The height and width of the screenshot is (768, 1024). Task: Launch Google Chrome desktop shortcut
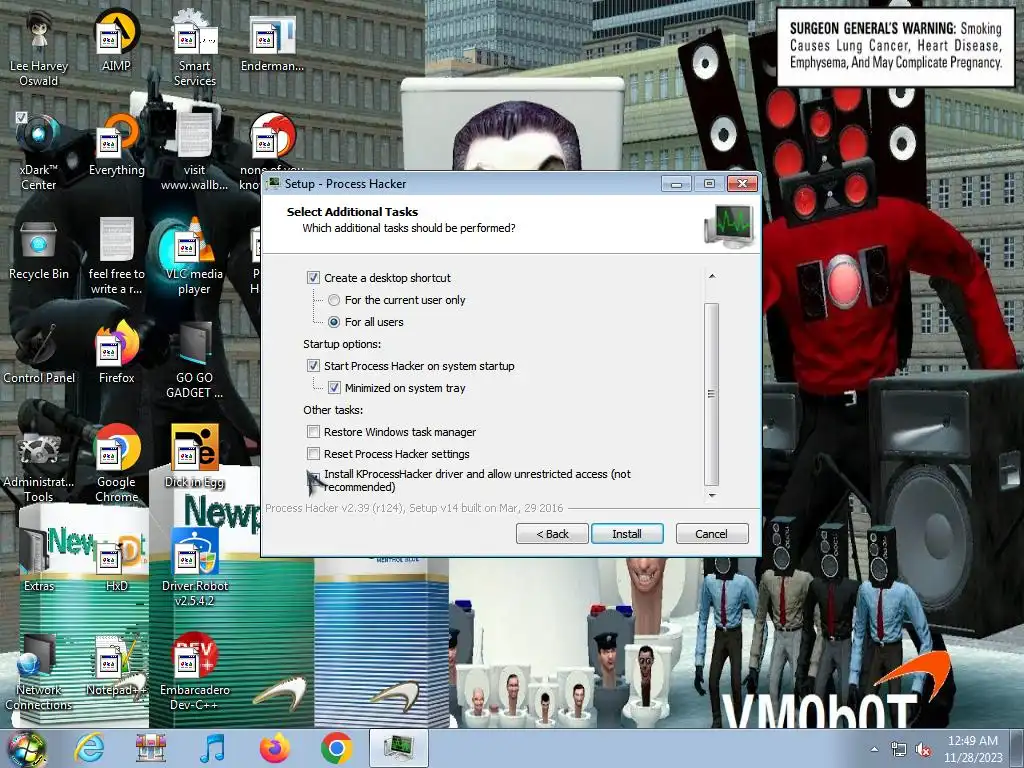tap(116, 464)
